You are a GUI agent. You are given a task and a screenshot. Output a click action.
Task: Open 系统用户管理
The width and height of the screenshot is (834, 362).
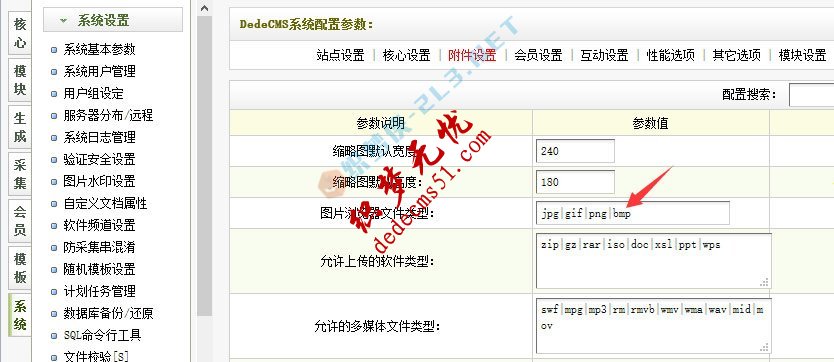click(x=99, y=71)
